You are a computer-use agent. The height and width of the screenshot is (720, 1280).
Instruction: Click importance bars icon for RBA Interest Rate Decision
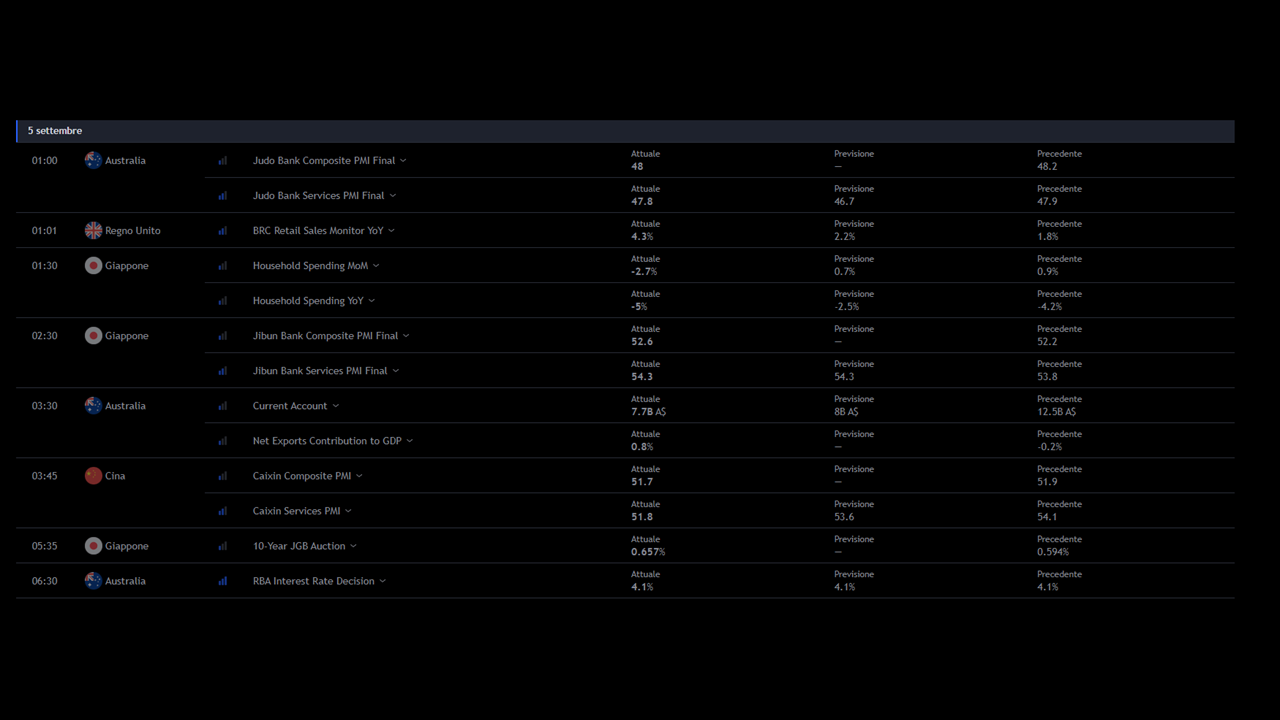tap(223, 581)
